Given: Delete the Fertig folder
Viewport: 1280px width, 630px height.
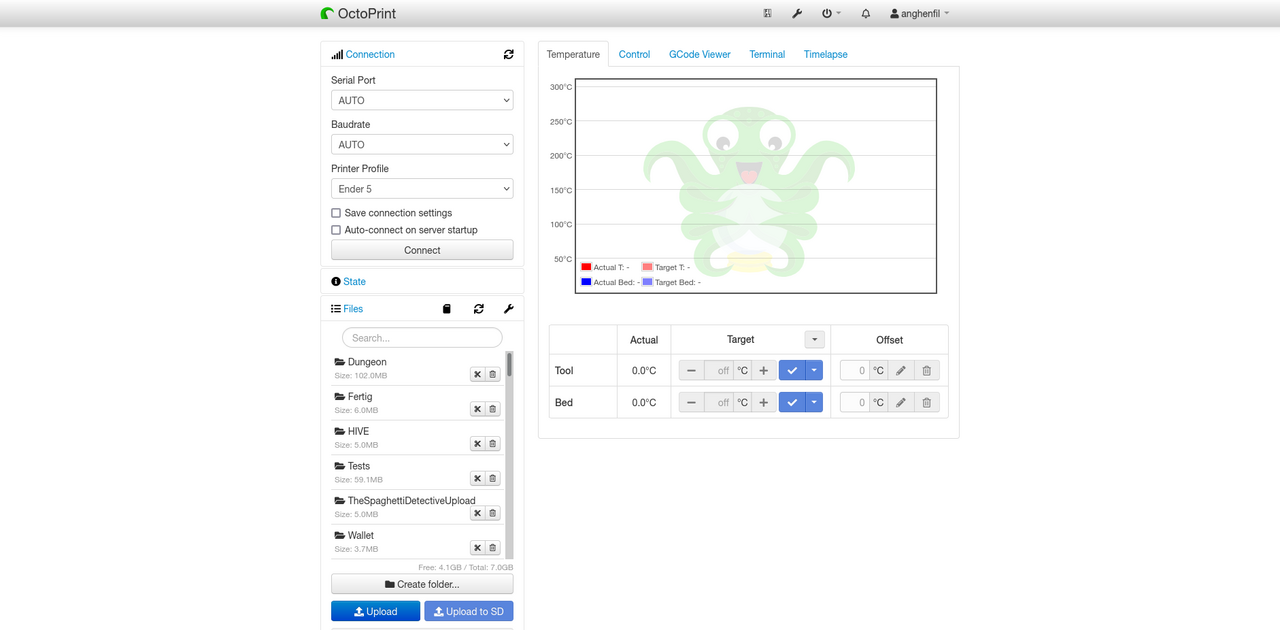Looking at the screenshot, I should click(x=492, y=409).
